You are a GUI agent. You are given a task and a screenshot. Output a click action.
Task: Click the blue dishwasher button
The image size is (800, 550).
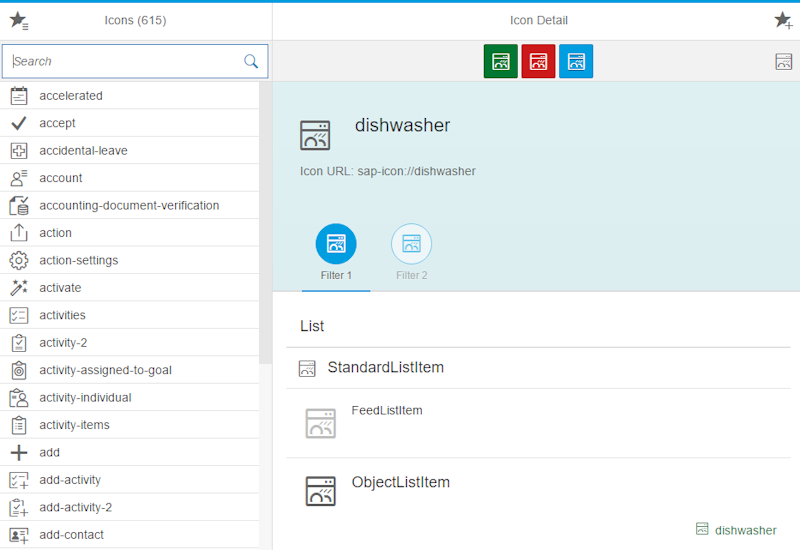tap(576, 61)
